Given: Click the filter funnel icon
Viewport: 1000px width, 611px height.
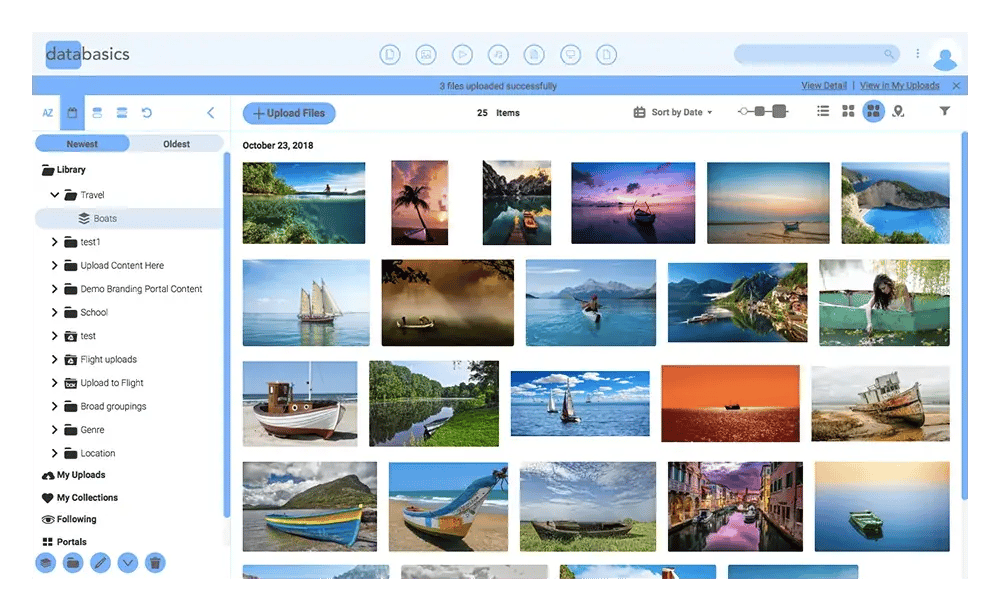Looking at the screenshot, I should pos(944,112).
